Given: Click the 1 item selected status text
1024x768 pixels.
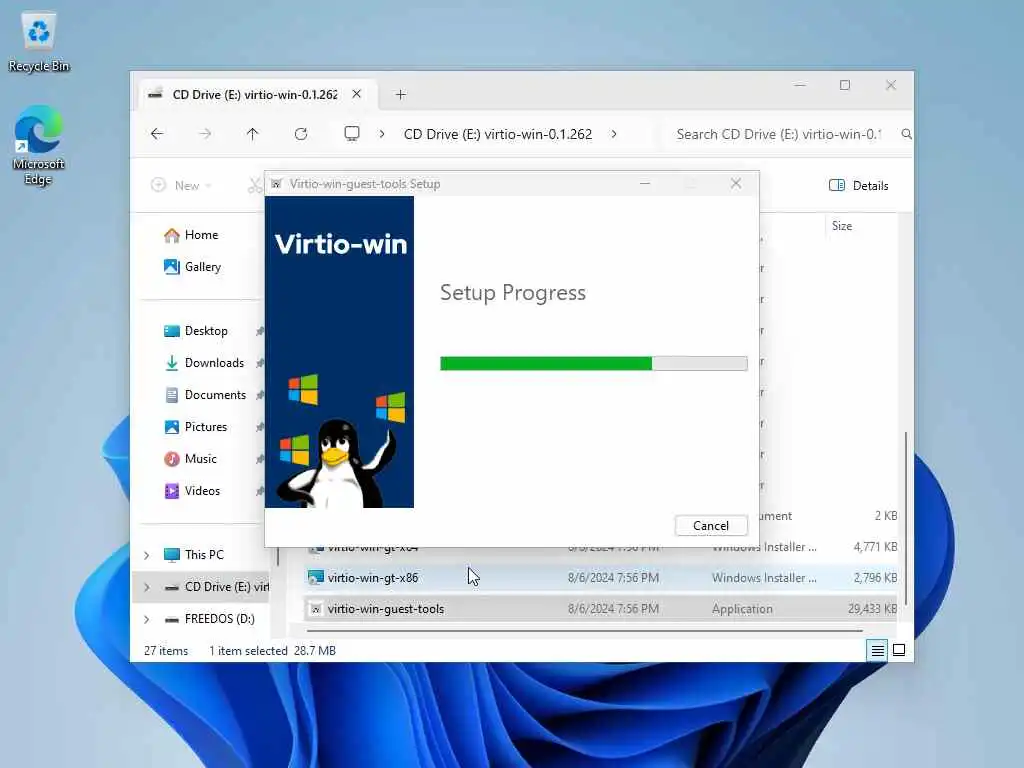Looking at the screenshot, I should pyautogui.click(x=248, y=651).
